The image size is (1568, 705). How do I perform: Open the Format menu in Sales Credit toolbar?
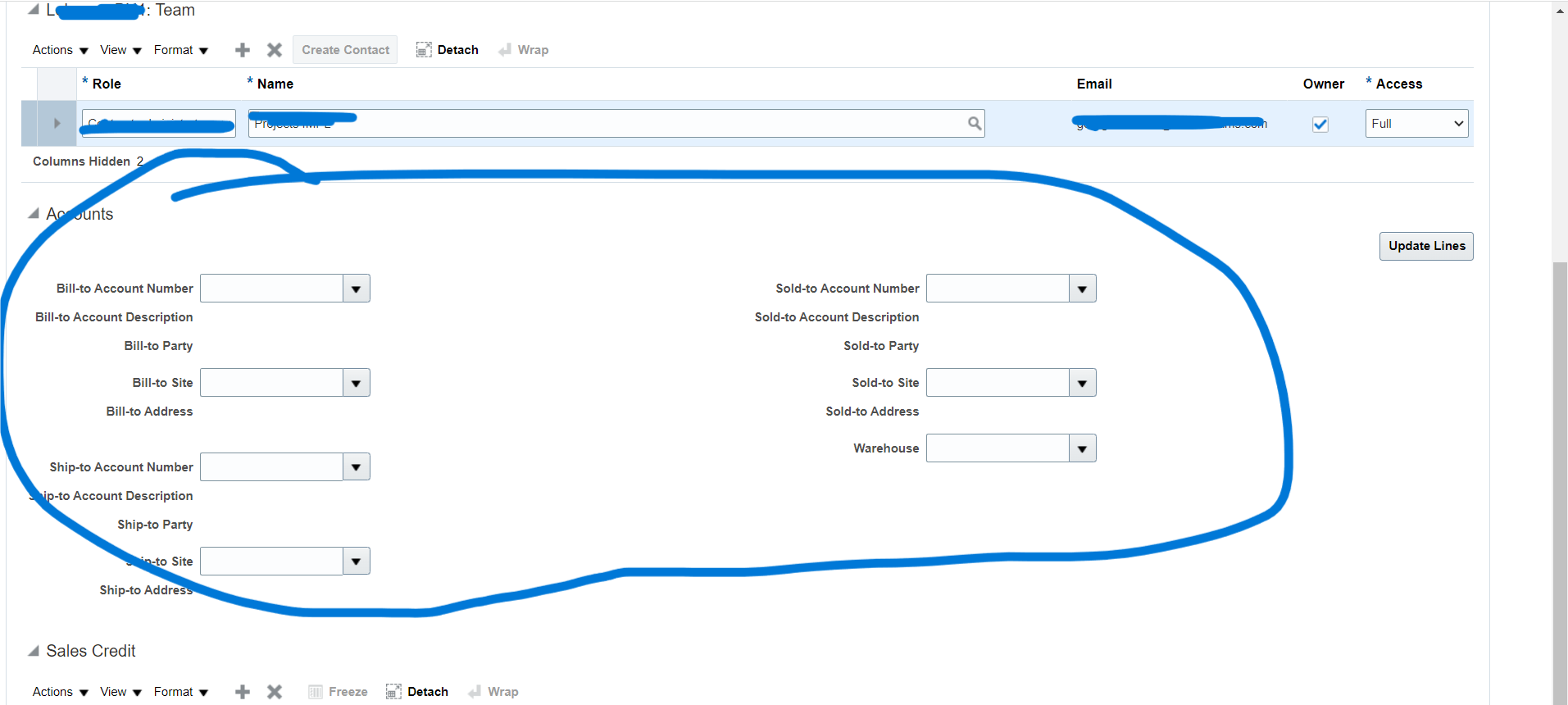click(x=181, y=692)
